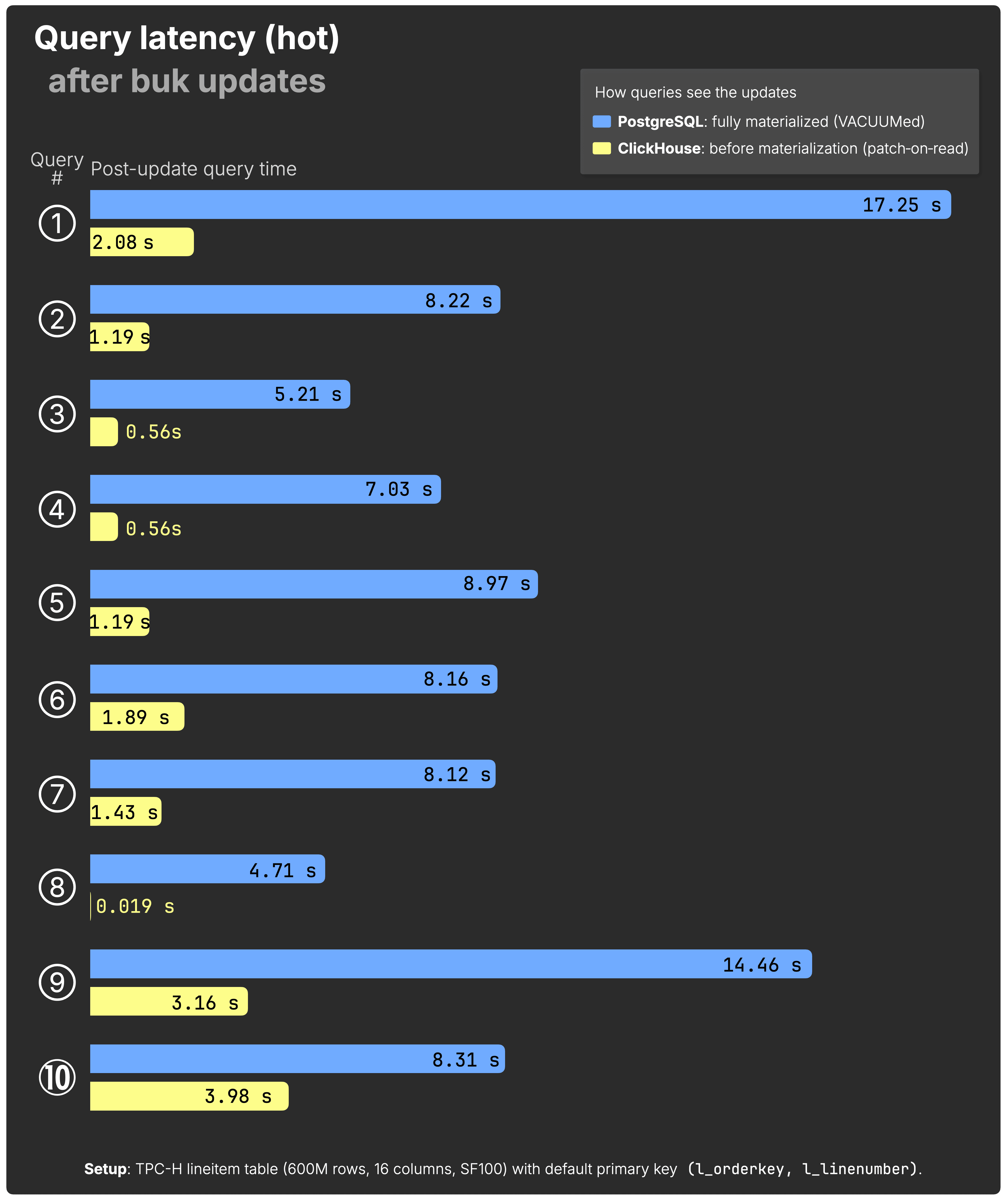Select the circled number 9 query icon
Viewport: 1005px width, 1204px height.
(57, 982)
